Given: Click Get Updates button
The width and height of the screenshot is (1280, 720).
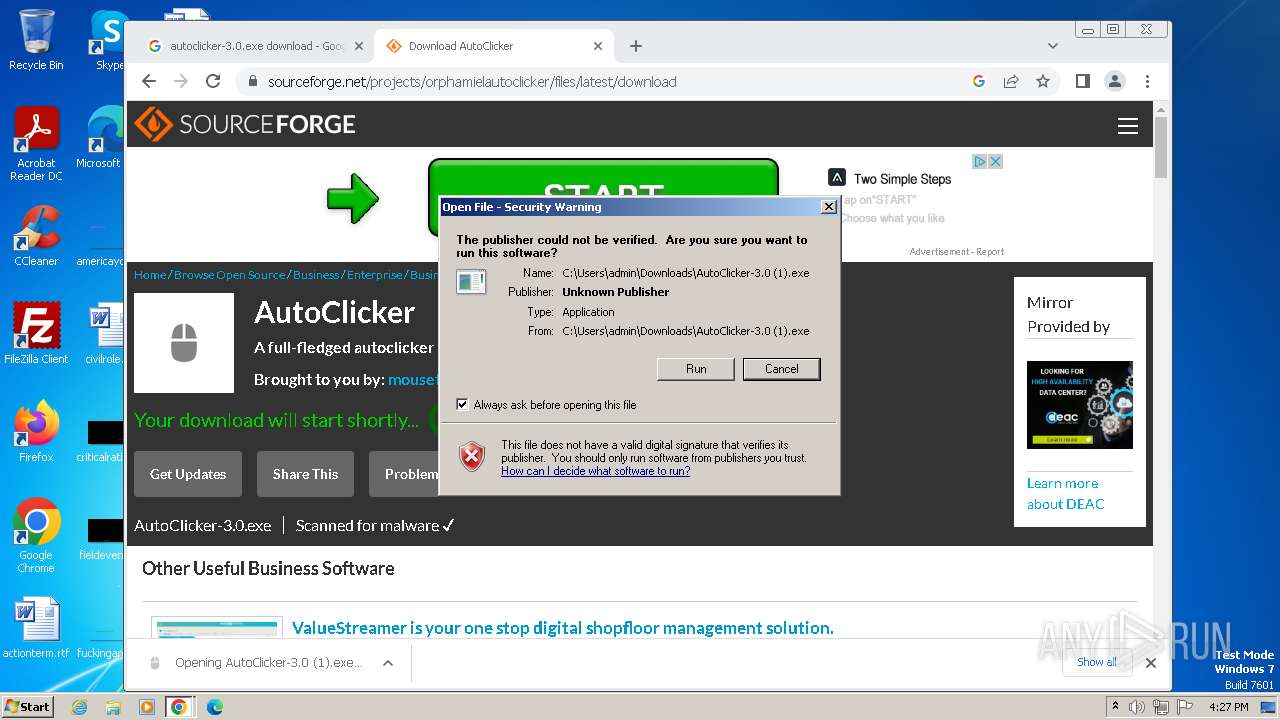Looking at the screenshot, I should coord(188,474).
